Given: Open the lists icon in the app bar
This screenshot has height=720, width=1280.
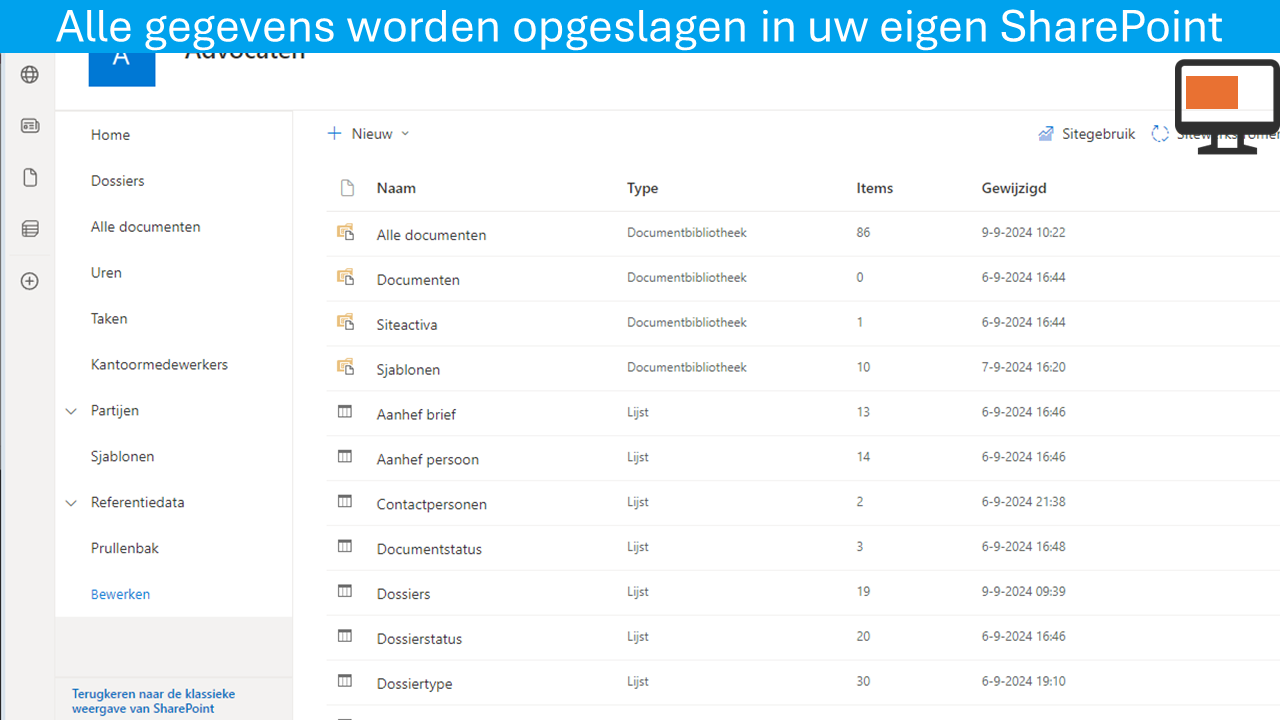Looking at the screenshot, I should pos(30,229).
